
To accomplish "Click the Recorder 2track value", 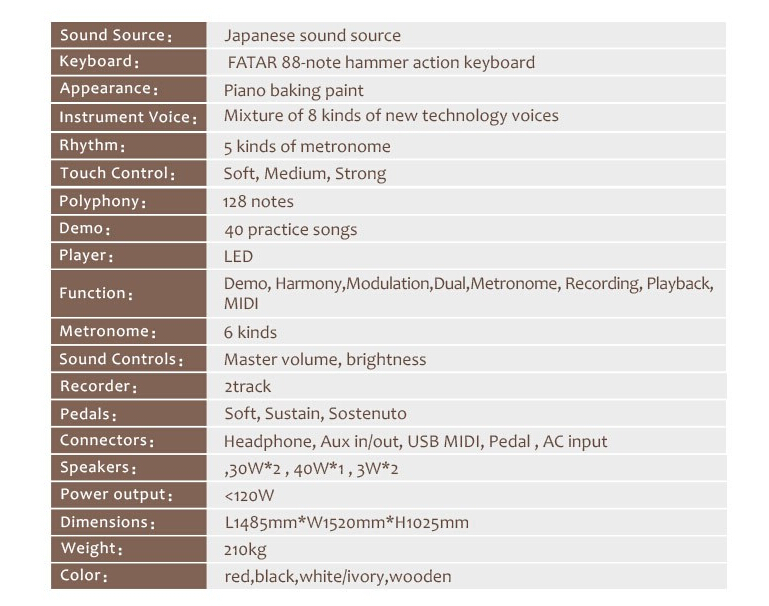I will point(248,386).
